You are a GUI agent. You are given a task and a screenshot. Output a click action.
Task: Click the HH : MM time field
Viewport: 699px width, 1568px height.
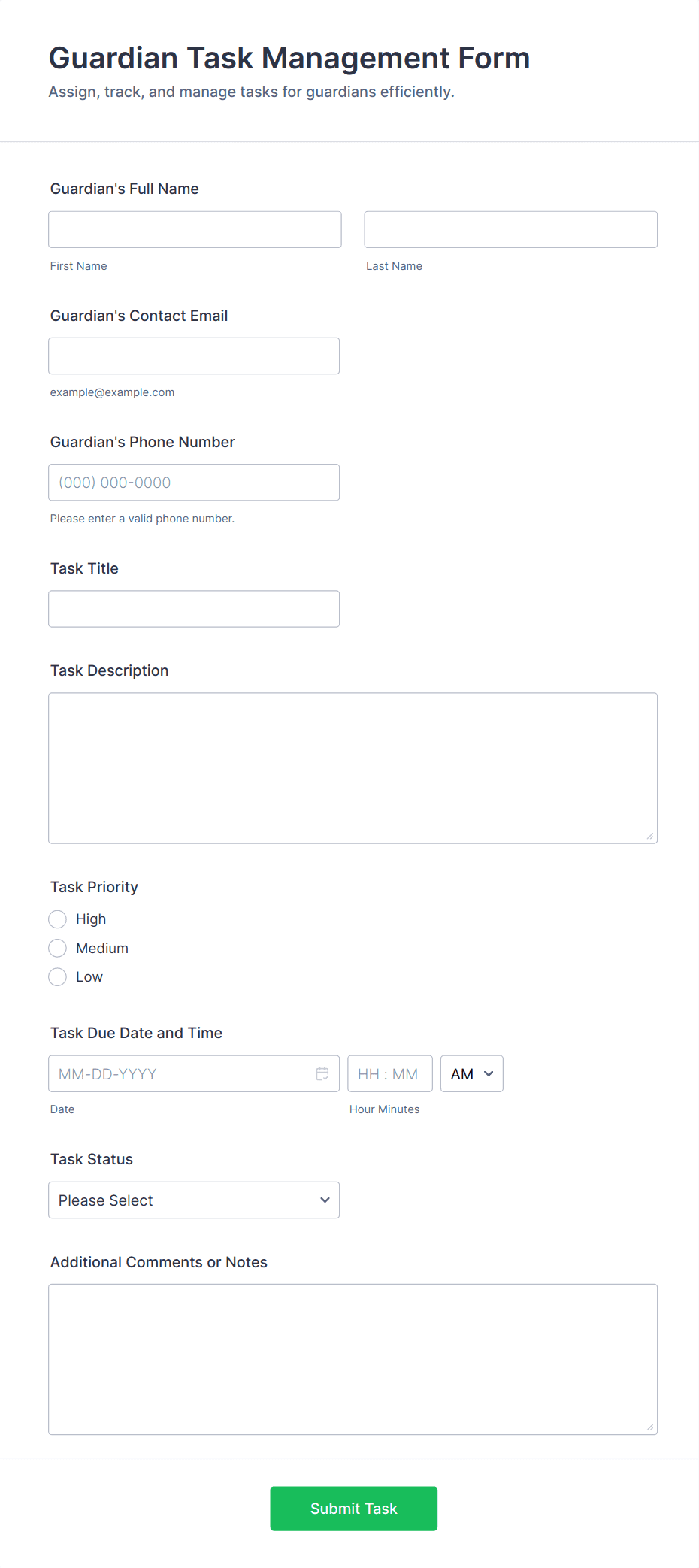389,1073
